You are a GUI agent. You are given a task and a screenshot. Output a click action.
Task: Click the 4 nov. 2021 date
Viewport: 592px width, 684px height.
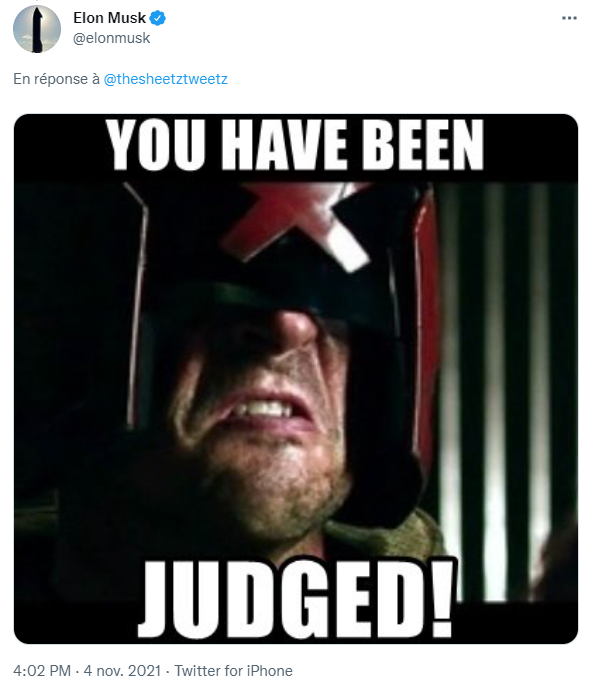click(122, 670)
